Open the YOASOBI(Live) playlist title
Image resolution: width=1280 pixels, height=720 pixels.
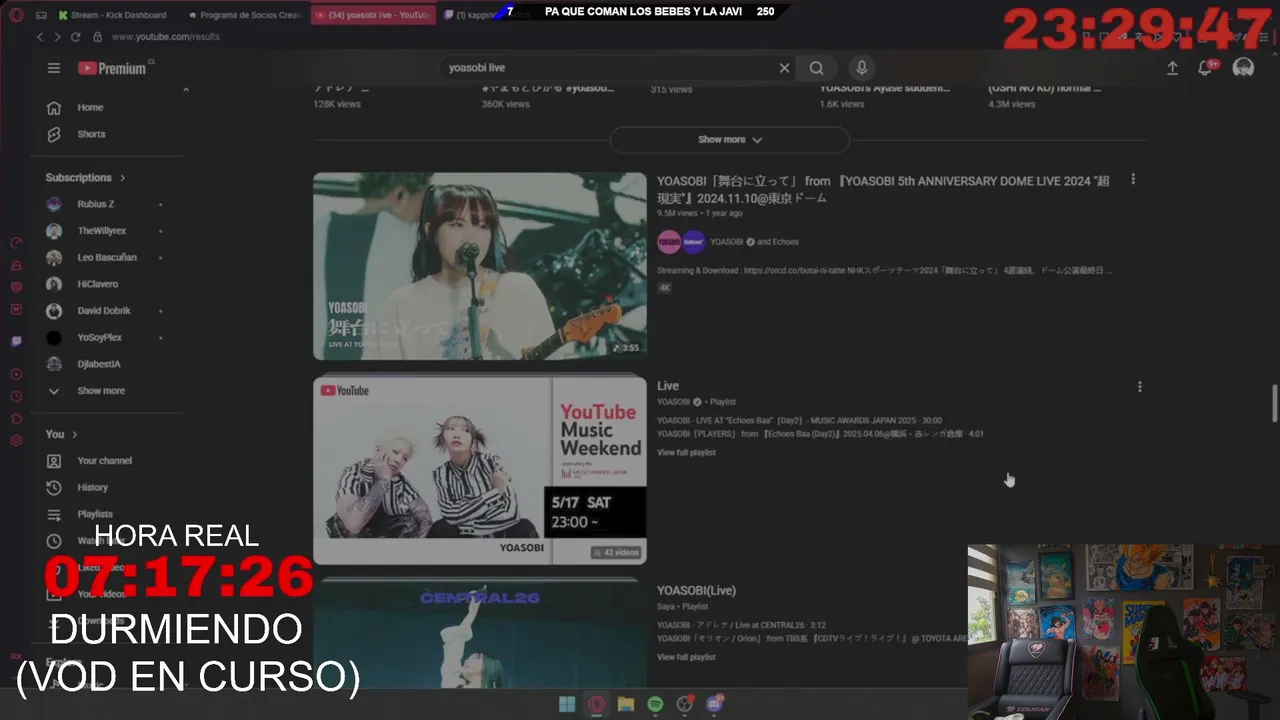point(696,591)
